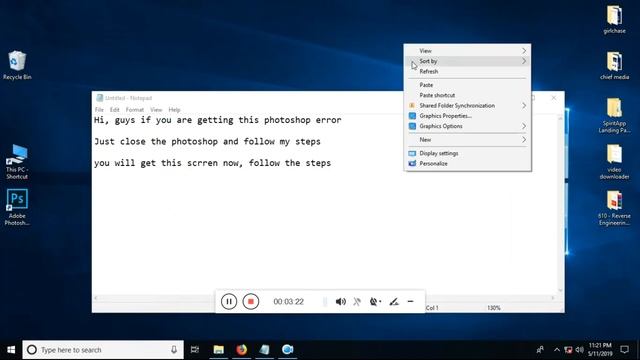The height and width of the screenshot is (360, 640).
Task: Open Notepad View menu
Action: tap(156, 110)
